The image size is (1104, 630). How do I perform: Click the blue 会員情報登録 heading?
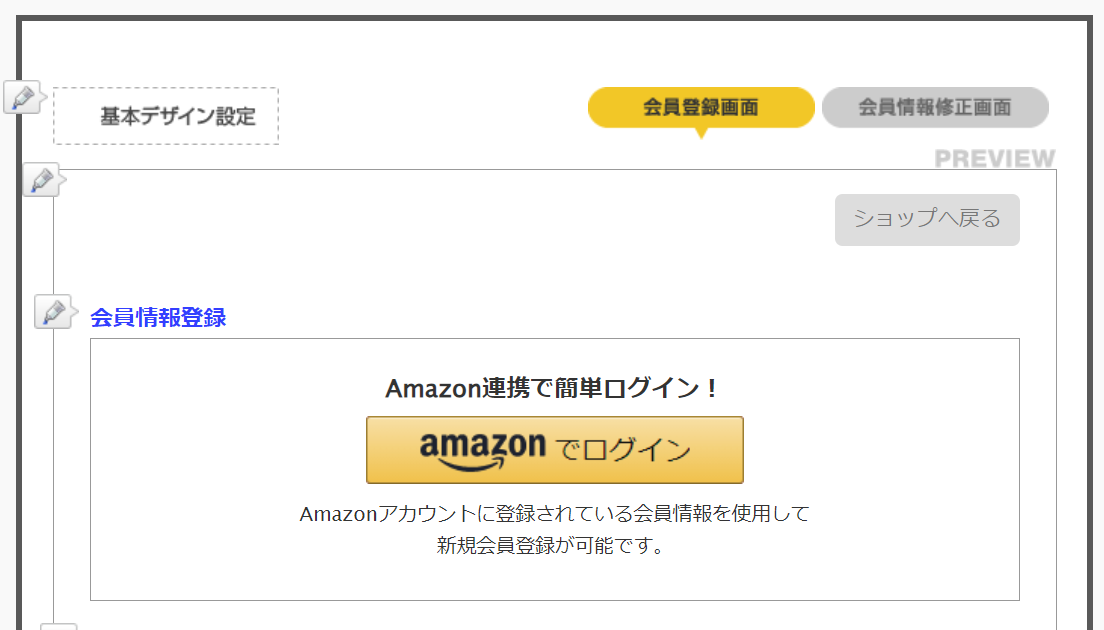tap(158, 318)
